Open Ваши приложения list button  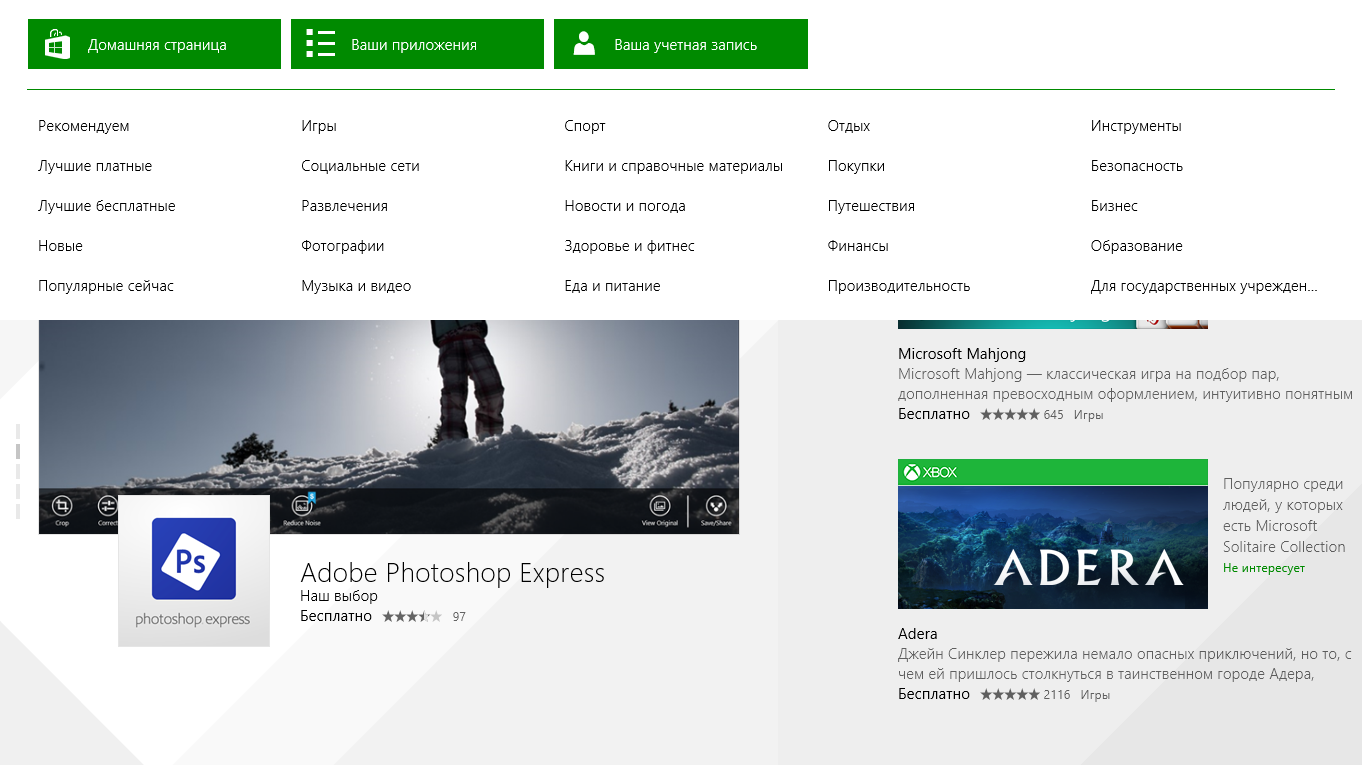[x=417, y=44]
